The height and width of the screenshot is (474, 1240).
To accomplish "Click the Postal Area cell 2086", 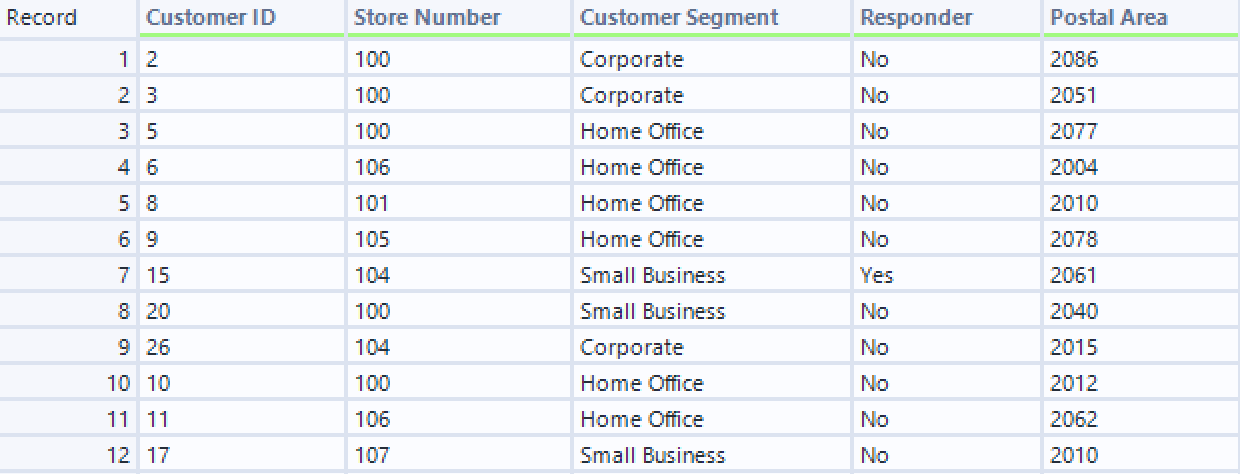I will [x=1074, y=59].
